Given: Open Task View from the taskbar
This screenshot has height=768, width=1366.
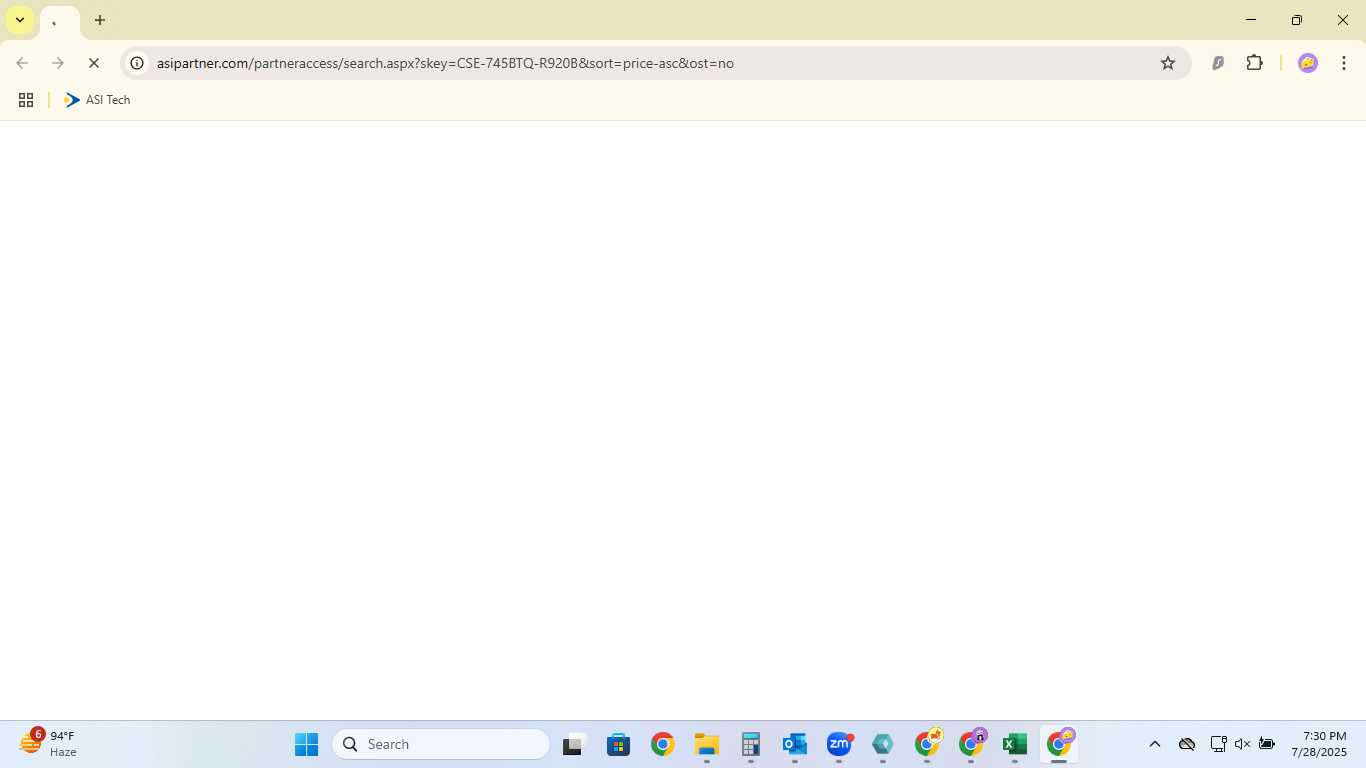Looking at the screenshot, I should (x=574, y=744).
